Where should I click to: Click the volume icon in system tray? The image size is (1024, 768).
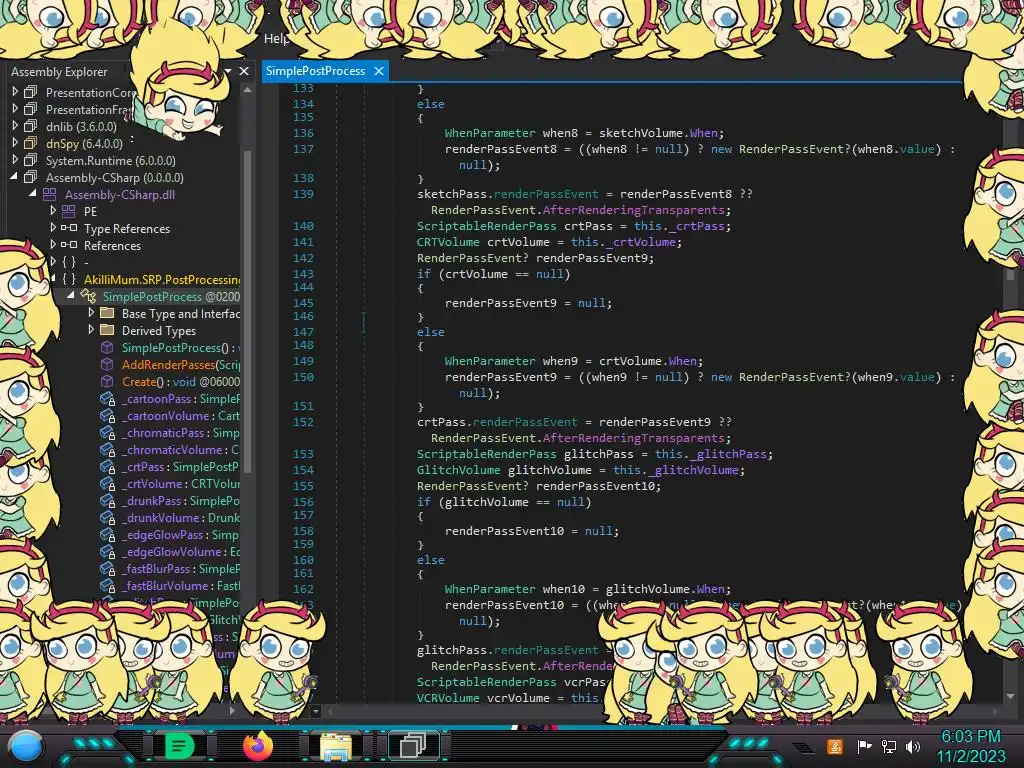point(913,746)
